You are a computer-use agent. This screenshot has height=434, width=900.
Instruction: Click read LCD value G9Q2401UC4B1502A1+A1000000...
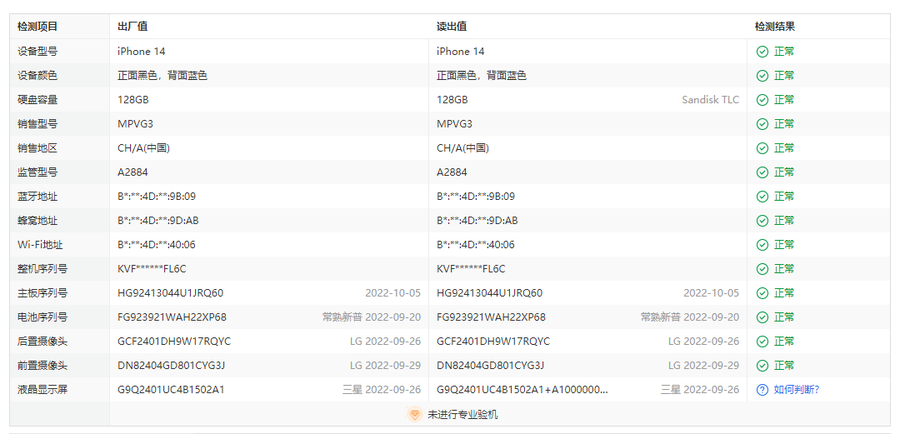[x=522, y=390]
